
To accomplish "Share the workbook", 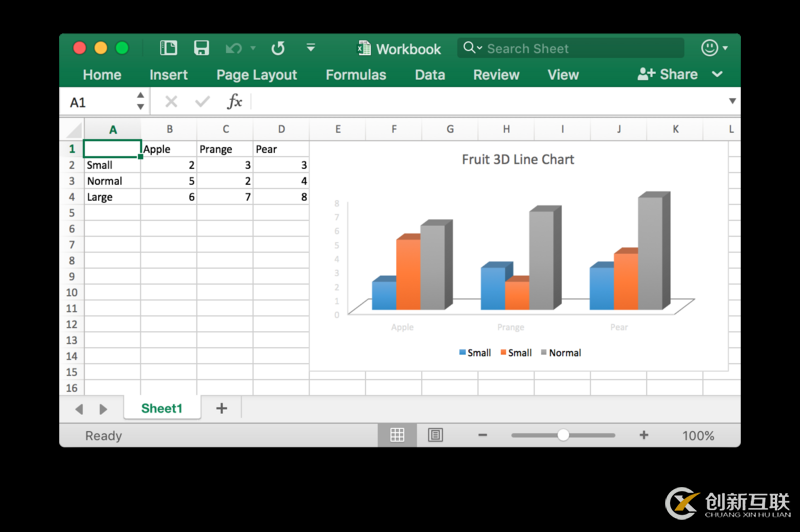I will coord(667,74).
